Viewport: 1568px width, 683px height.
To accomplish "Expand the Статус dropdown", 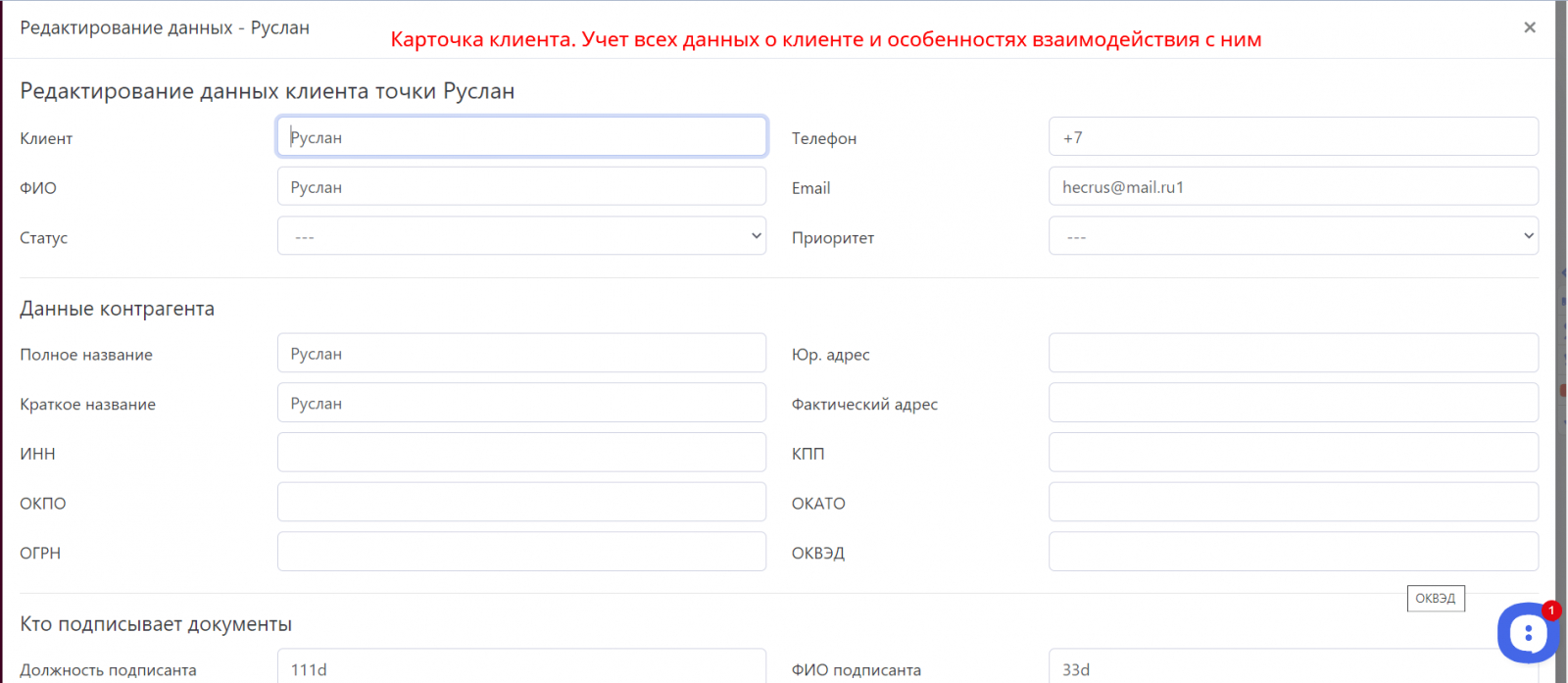I will pyautogui.click(x=521, y=236).
